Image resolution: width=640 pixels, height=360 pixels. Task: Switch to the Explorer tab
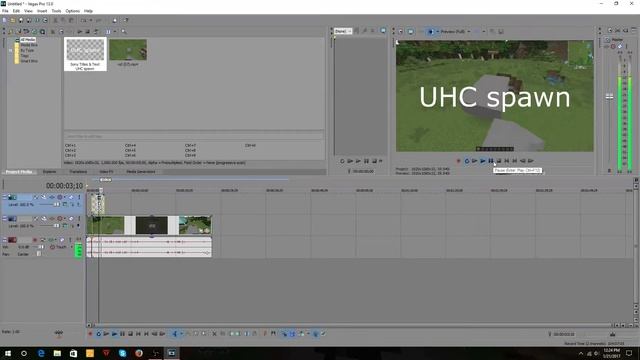click(49, 172)
